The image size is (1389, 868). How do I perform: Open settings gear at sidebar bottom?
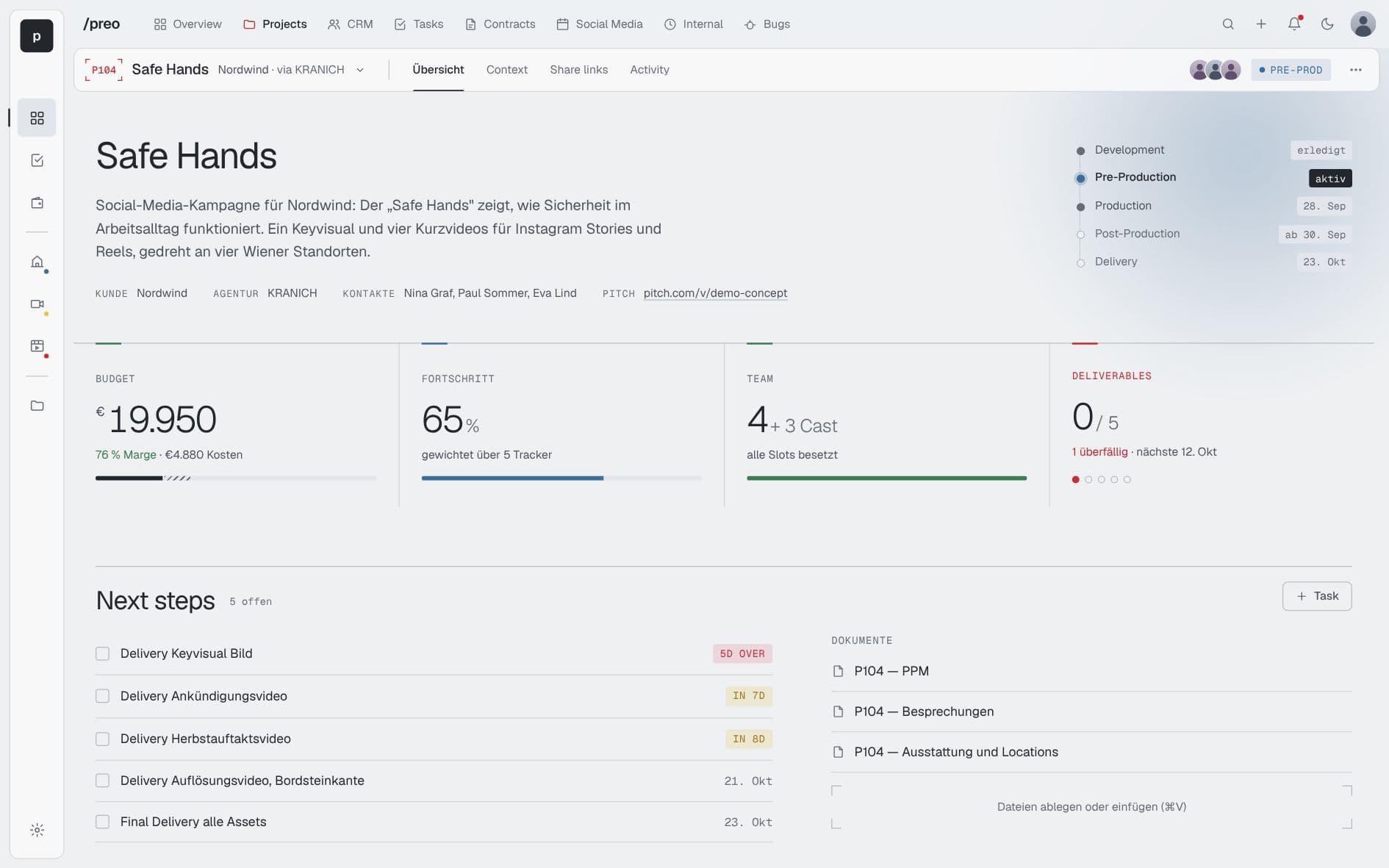37,830
